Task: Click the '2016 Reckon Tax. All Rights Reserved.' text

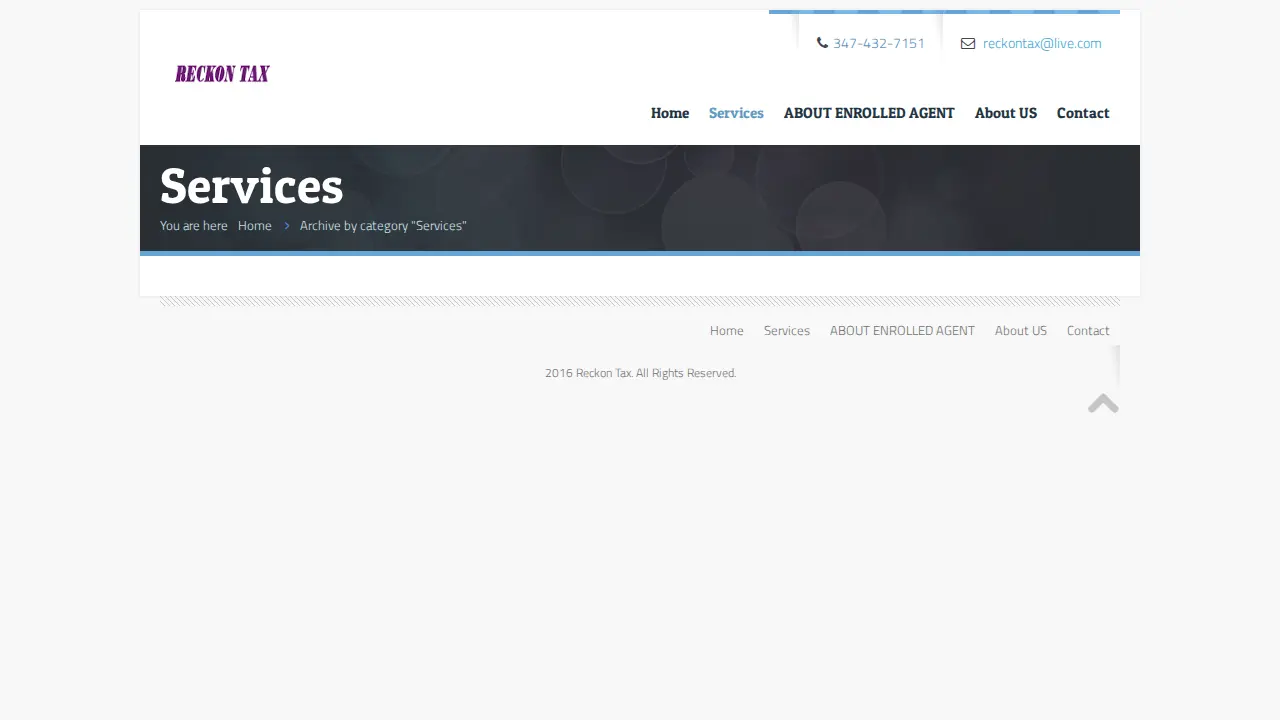Action: point(640,373)
